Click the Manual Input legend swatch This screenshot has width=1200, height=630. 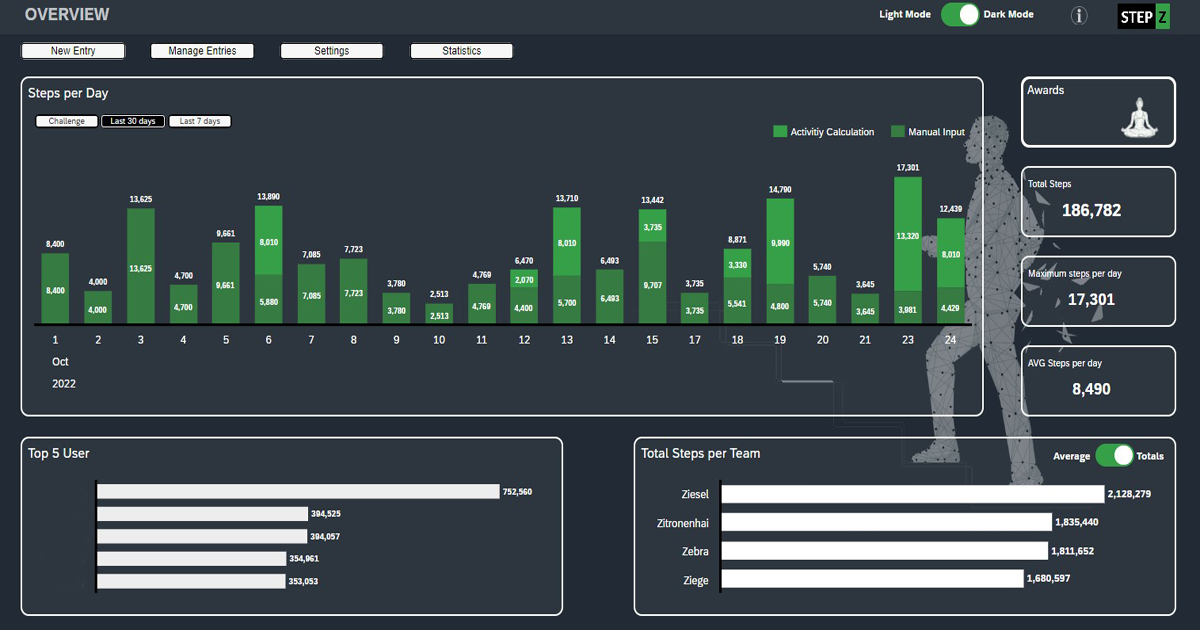pyautogui.click(x=898, y=132)
